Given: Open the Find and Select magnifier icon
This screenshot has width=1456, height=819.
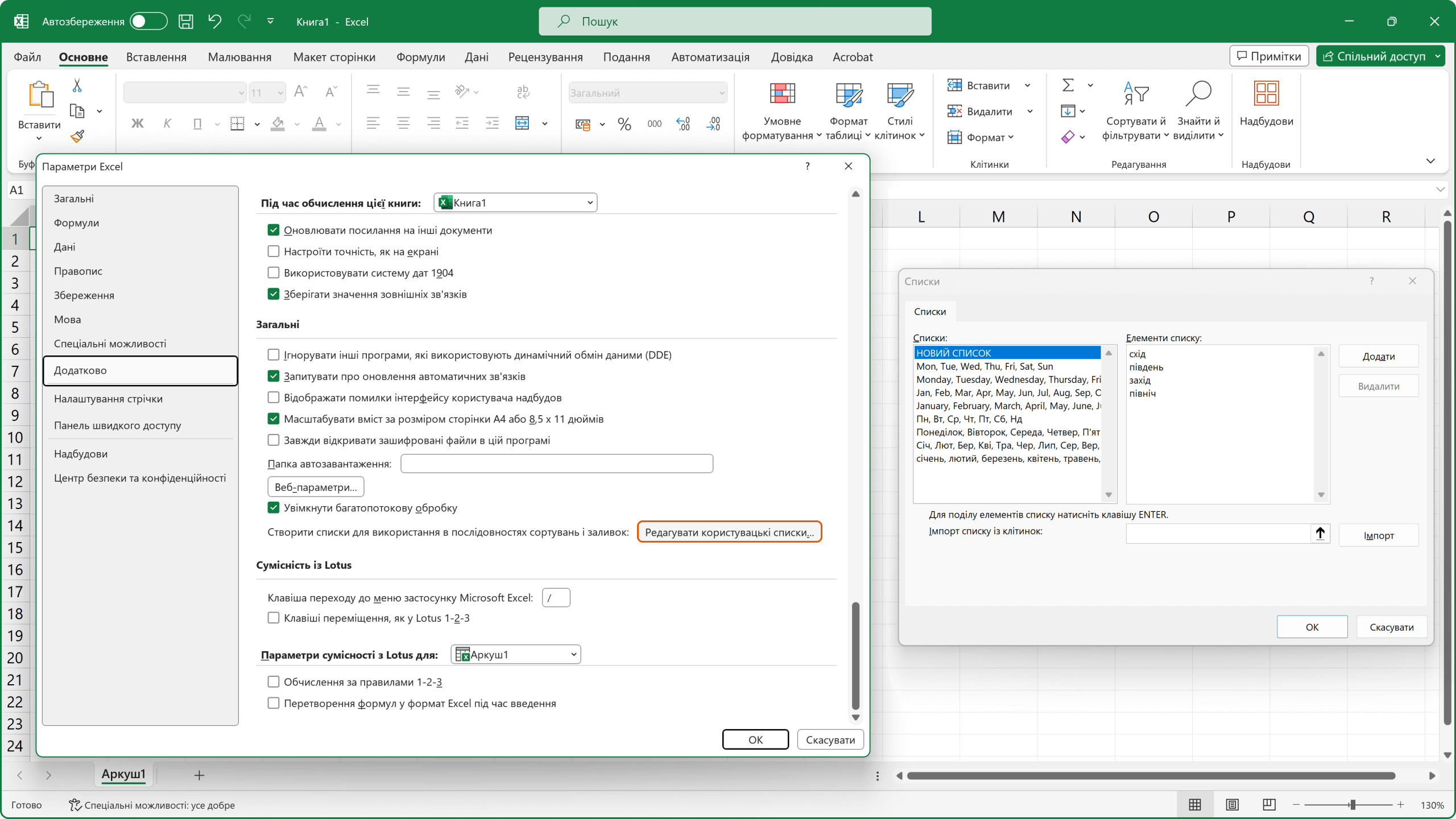Looking at the screenshot, I should click(x=1198, y=94).
